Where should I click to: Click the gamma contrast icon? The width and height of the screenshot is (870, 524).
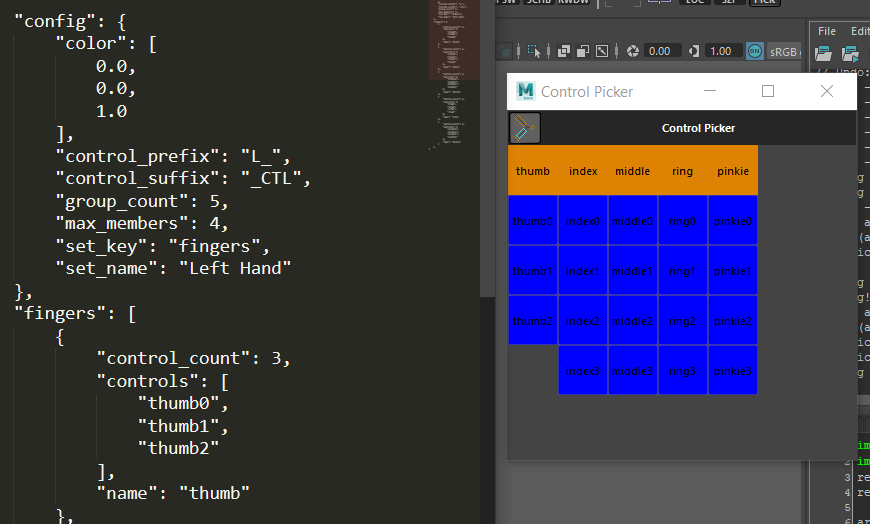692,51
